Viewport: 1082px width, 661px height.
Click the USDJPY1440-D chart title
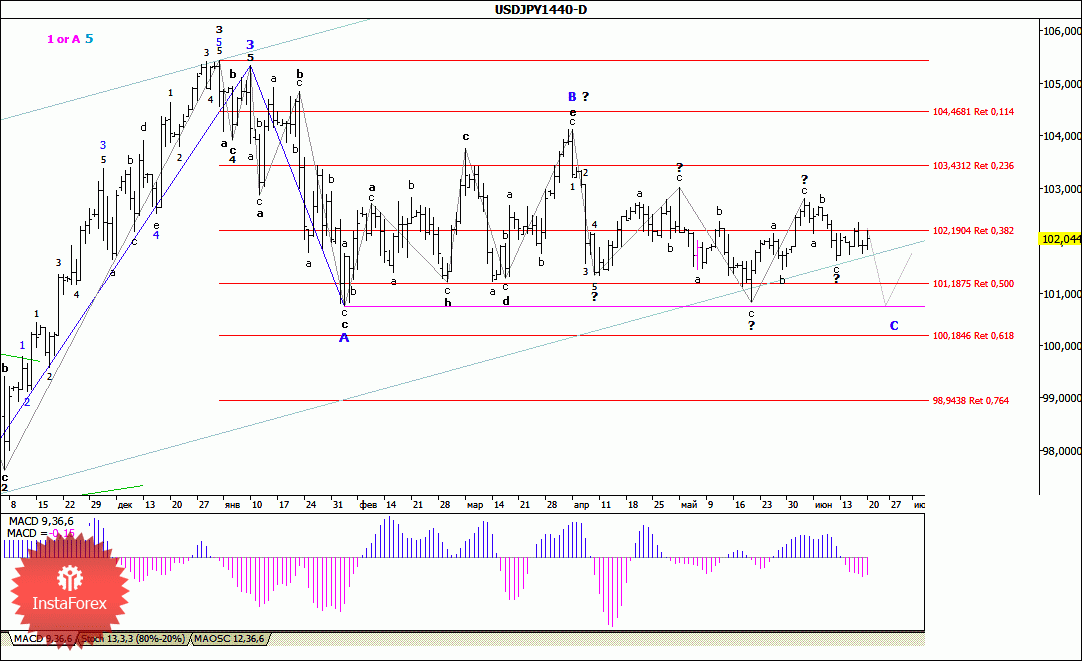click(x=540, y=10)
